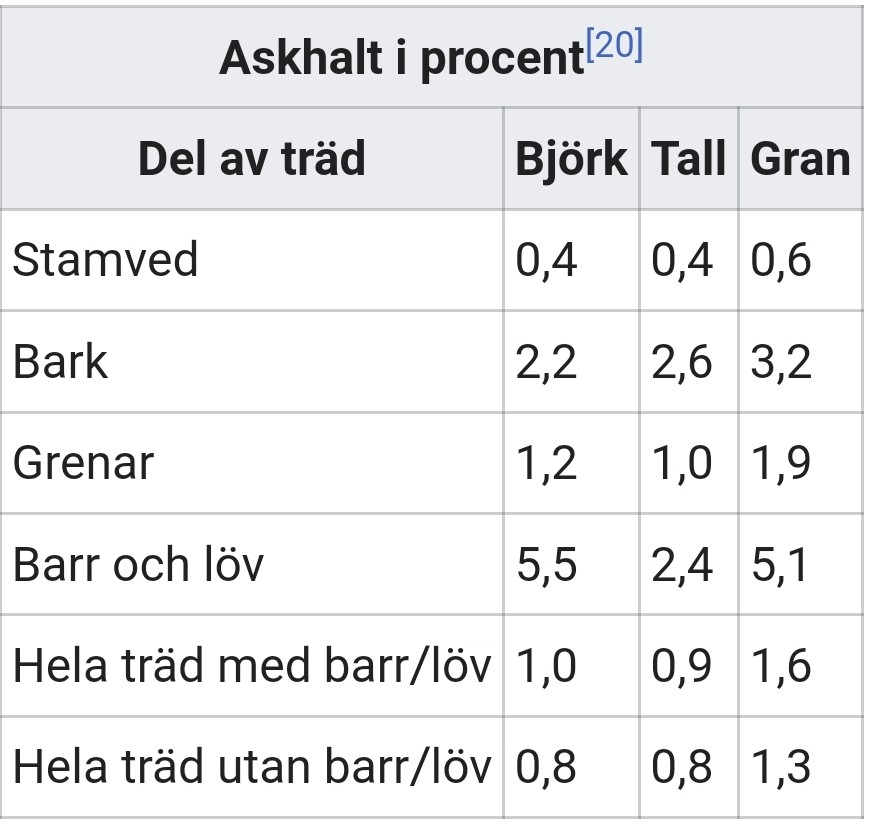Screen dimensions: 872x822
Task: Click the Del av träd column header
Action: 252,160
